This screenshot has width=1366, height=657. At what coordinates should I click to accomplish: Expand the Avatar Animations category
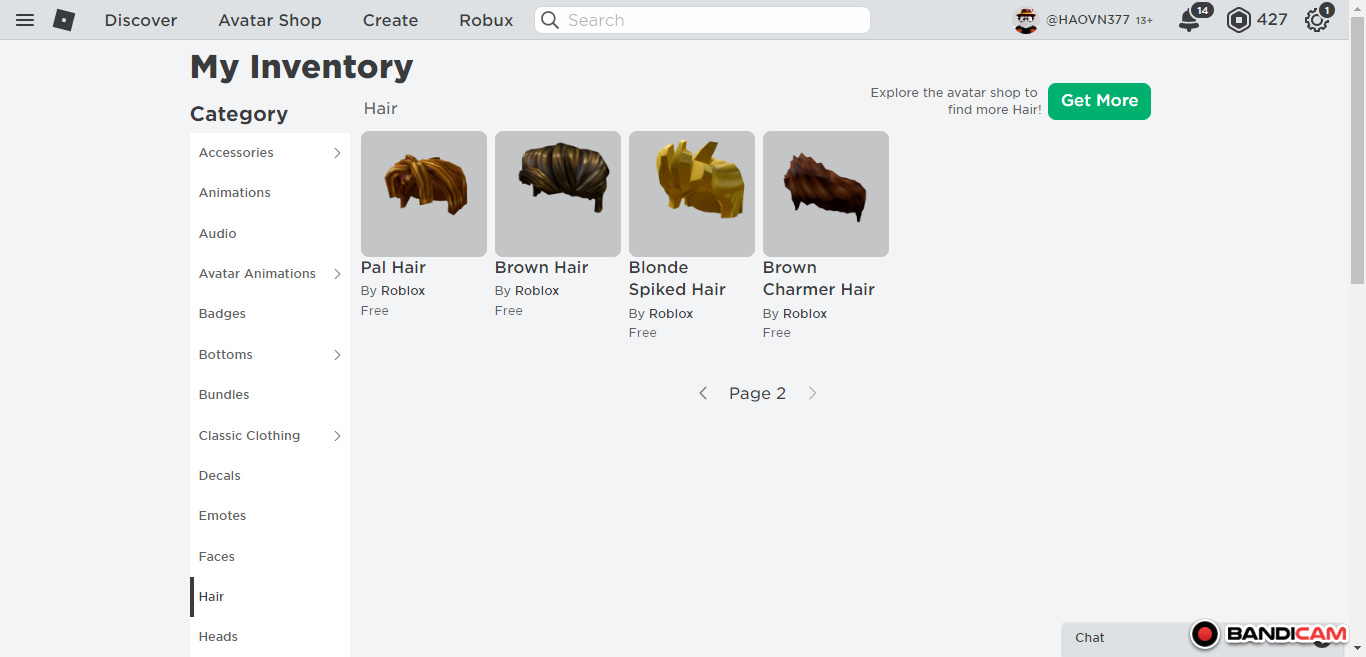[x=337, y=274]
